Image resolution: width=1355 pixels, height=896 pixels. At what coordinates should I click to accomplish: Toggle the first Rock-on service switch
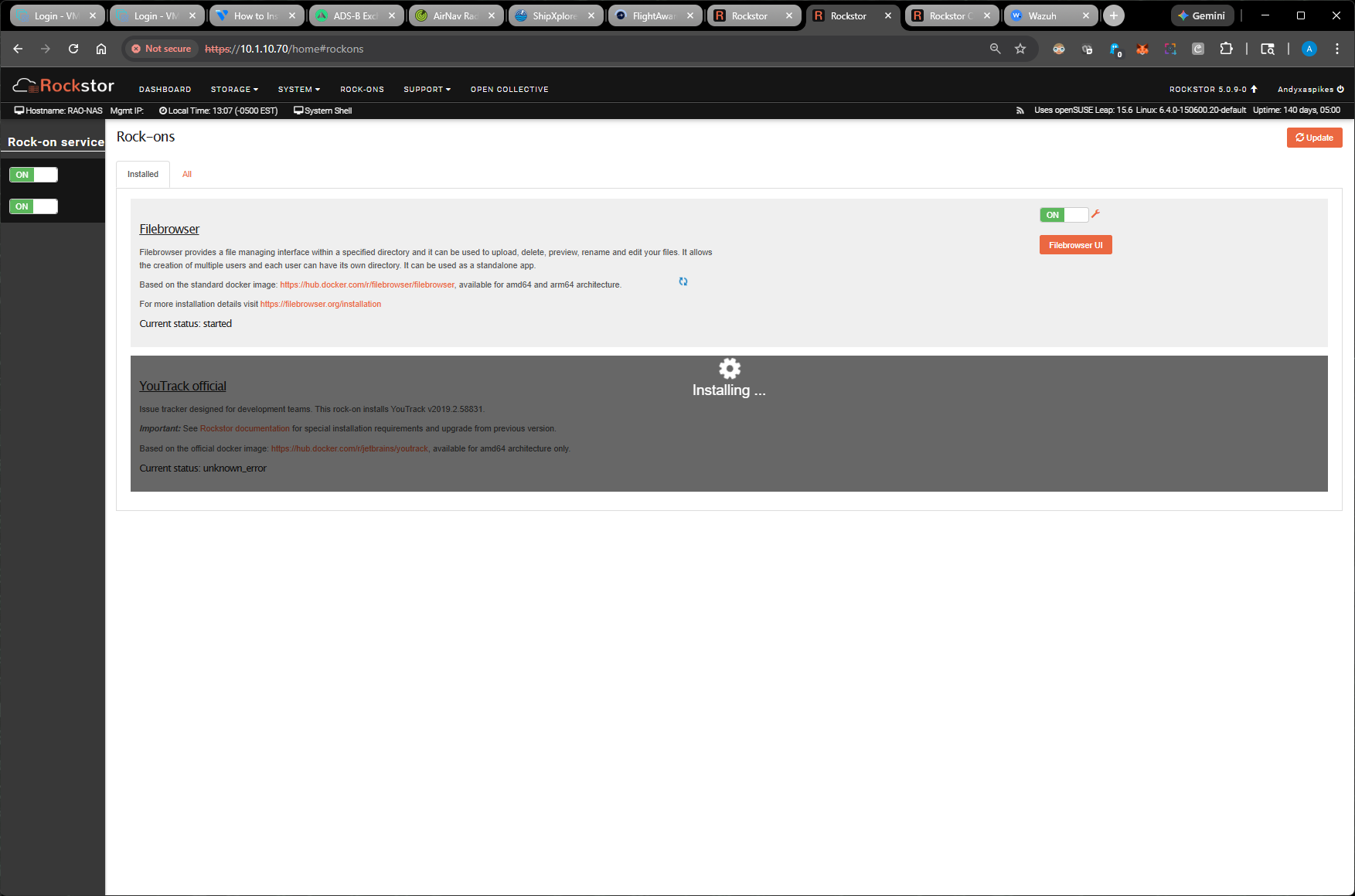[33, 175]
